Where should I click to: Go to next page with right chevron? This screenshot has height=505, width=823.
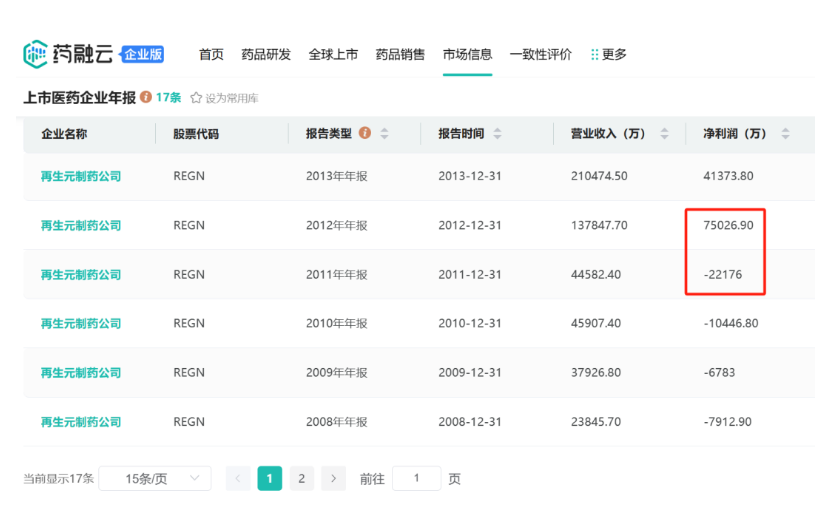(x=334, y=479)
